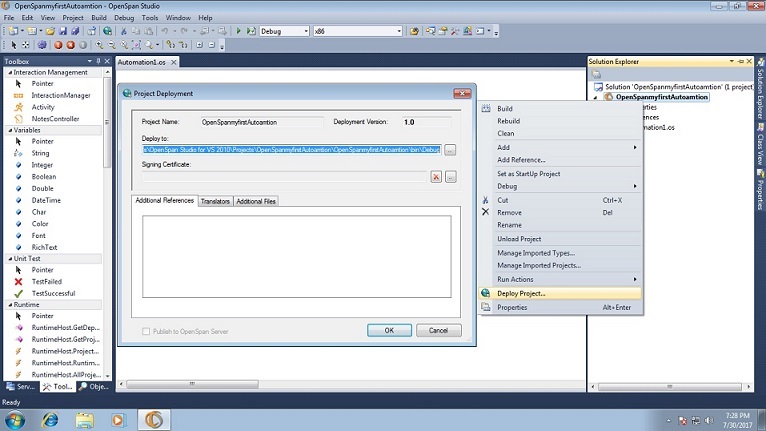
Task: Click Solution Explorer toolbar icon
Action: tap(596, 74)
